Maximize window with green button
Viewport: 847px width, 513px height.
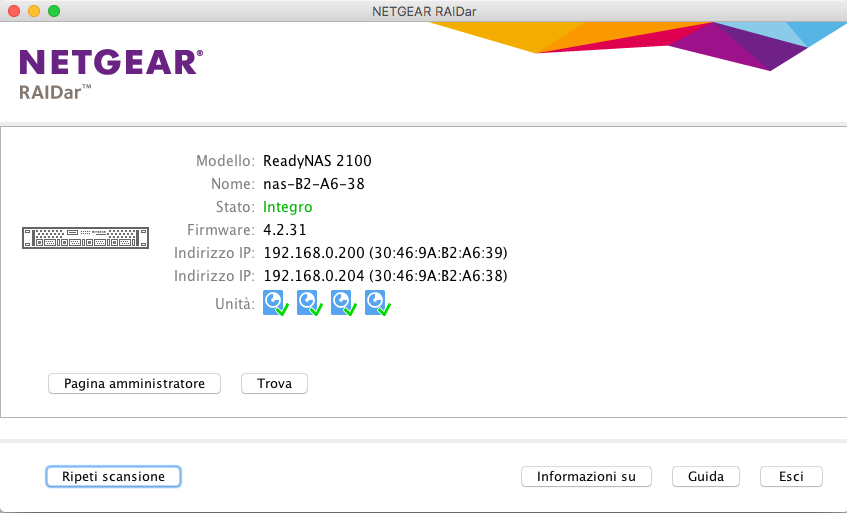54,11
